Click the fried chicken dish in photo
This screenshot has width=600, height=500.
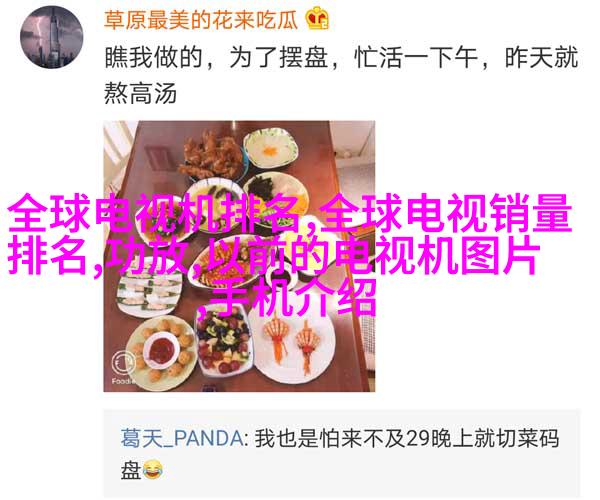(x=212, y=158)
